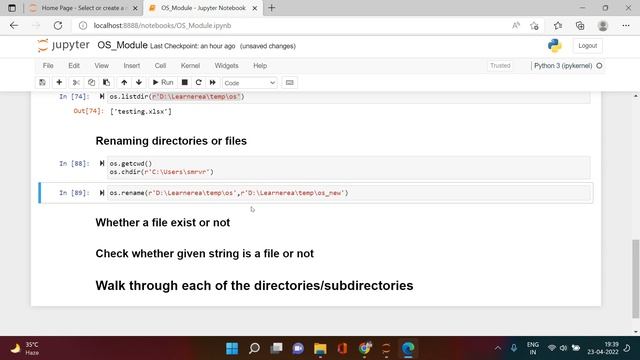Close the Home Page browser tab

135,8
